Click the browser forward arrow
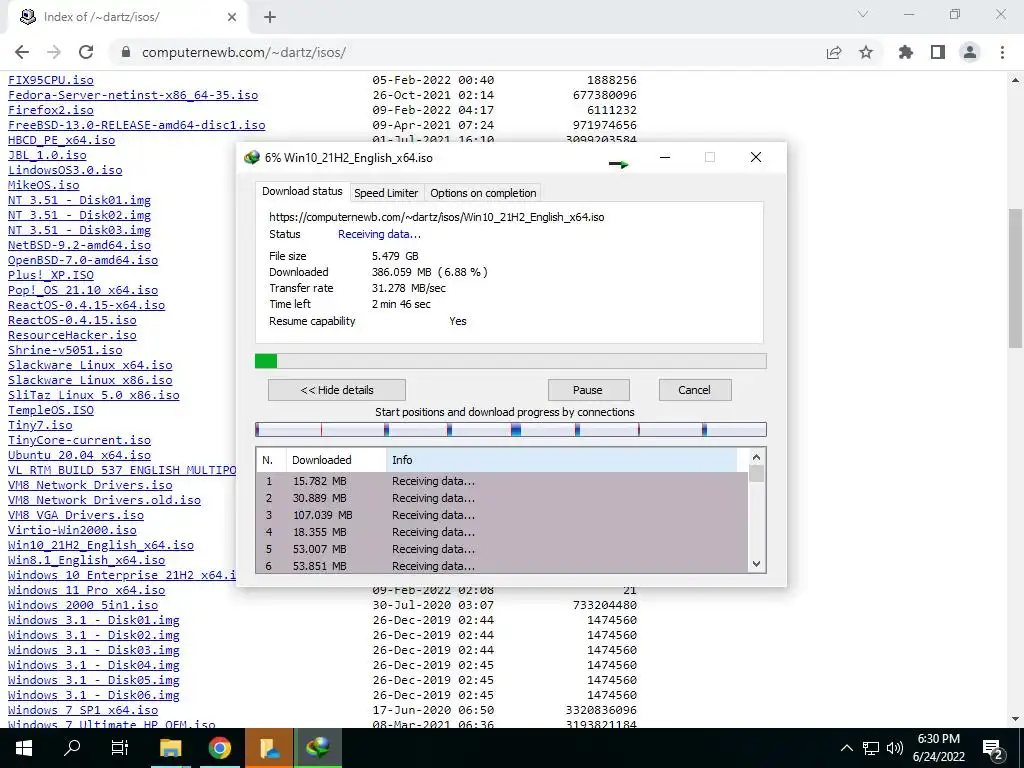This screenshot has width=1024, height=768. [54, 52]
